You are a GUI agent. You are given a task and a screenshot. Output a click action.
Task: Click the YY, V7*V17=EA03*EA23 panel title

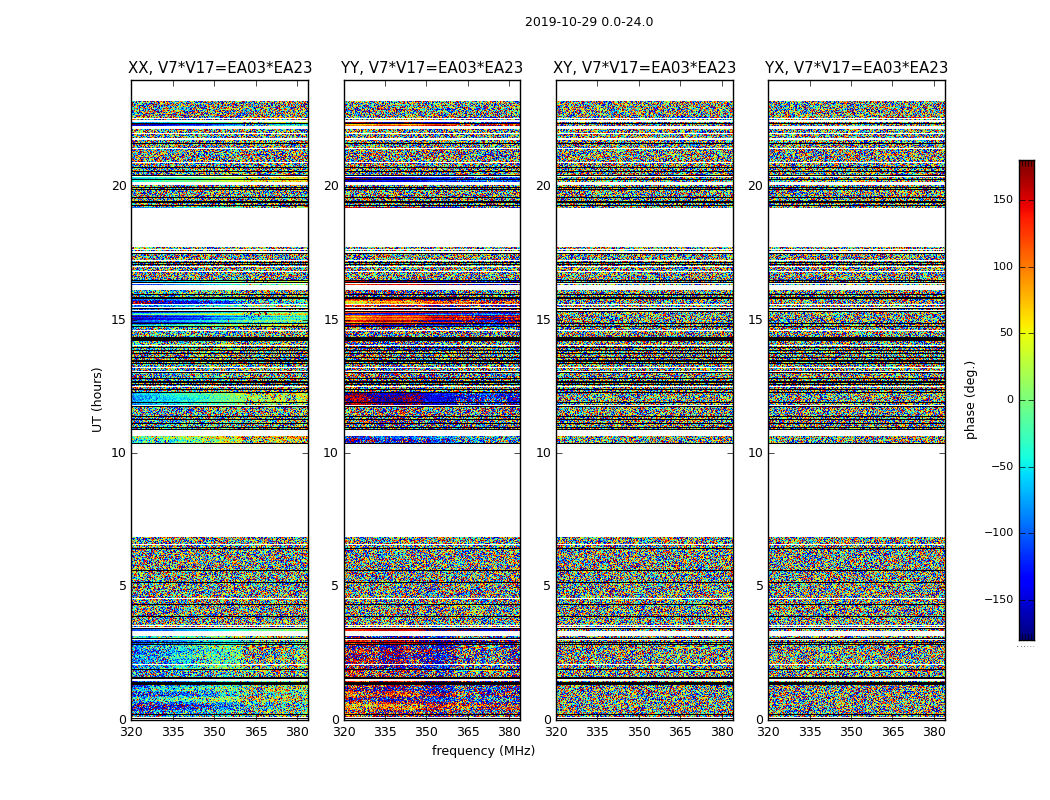tap(432, 68)
